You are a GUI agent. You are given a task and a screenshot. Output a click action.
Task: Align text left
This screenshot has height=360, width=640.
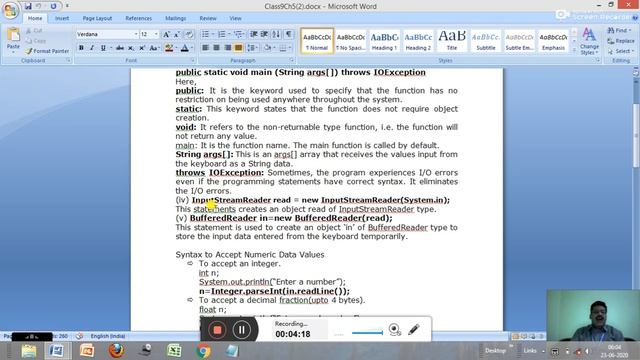[x=205, y=48]
